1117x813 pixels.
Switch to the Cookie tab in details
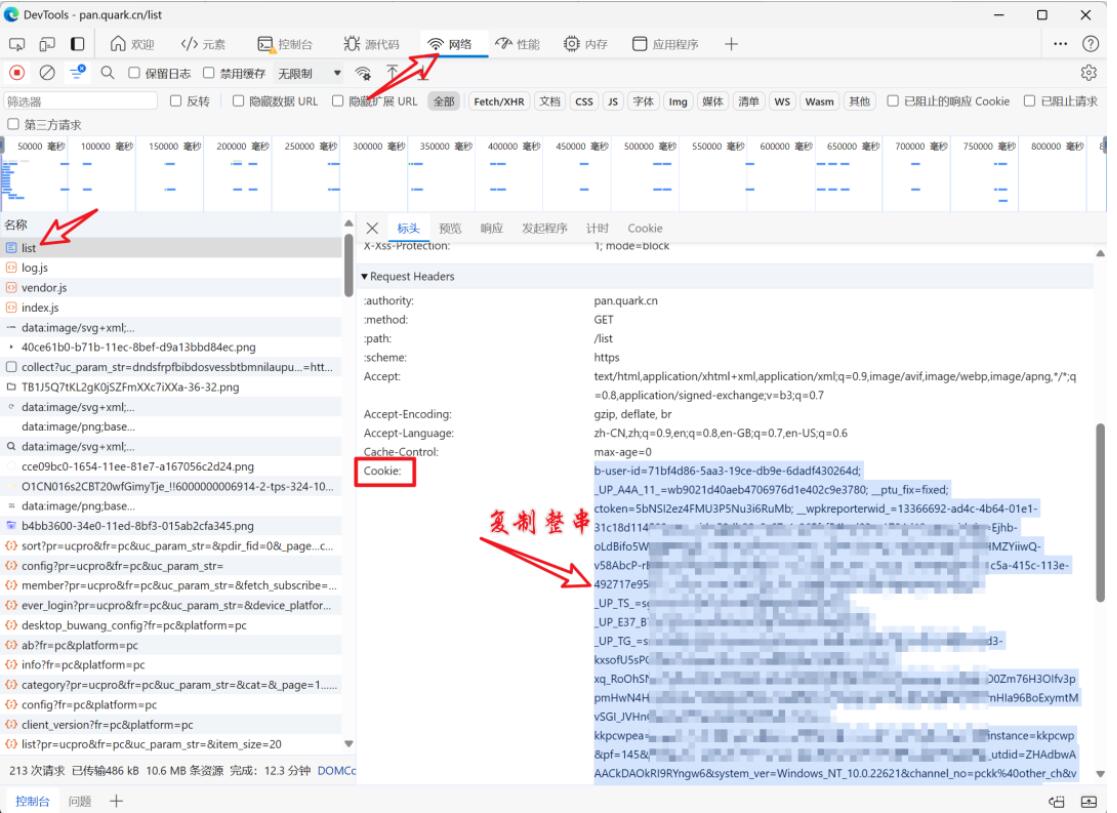[x=645, y=228]
